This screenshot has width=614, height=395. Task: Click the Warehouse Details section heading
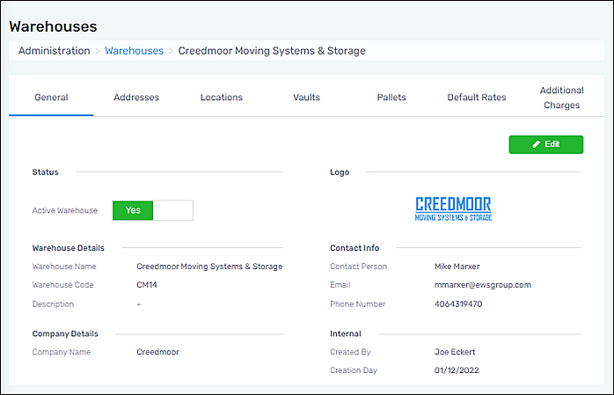[68, 248]
